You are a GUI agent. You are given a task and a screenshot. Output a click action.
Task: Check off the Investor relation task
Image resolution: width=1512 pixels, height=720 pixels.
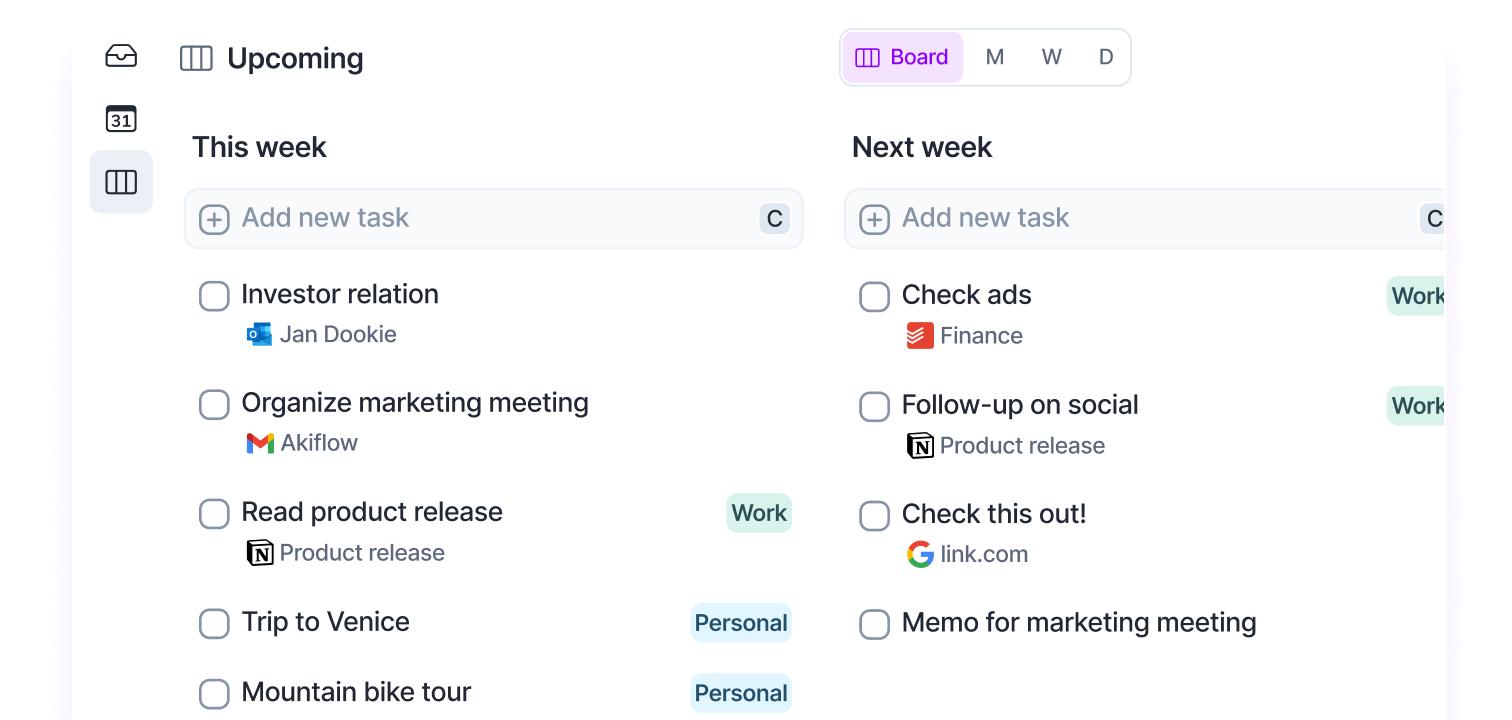coord(214,296)
